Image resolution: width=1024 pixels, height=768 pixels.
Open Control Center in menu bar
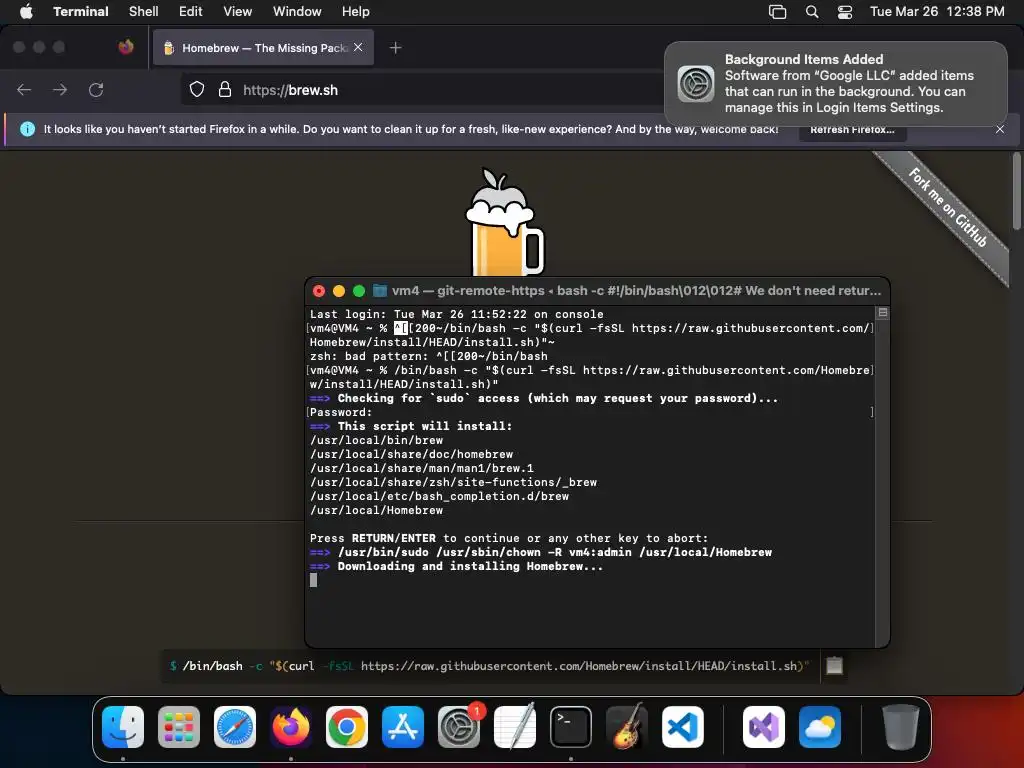[845, 12]
